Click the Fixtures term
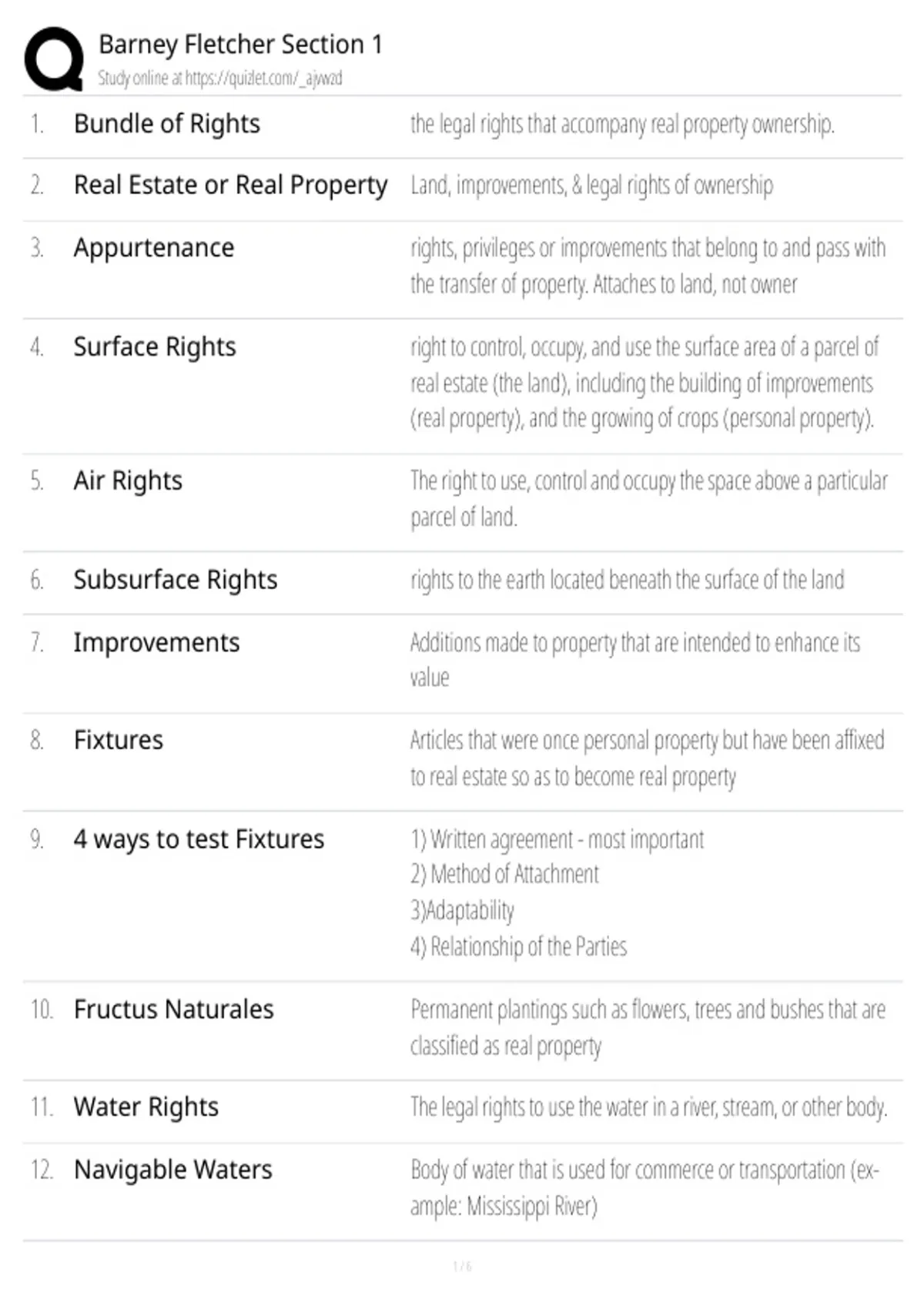 pyautogui.click(x=119, y=741)
